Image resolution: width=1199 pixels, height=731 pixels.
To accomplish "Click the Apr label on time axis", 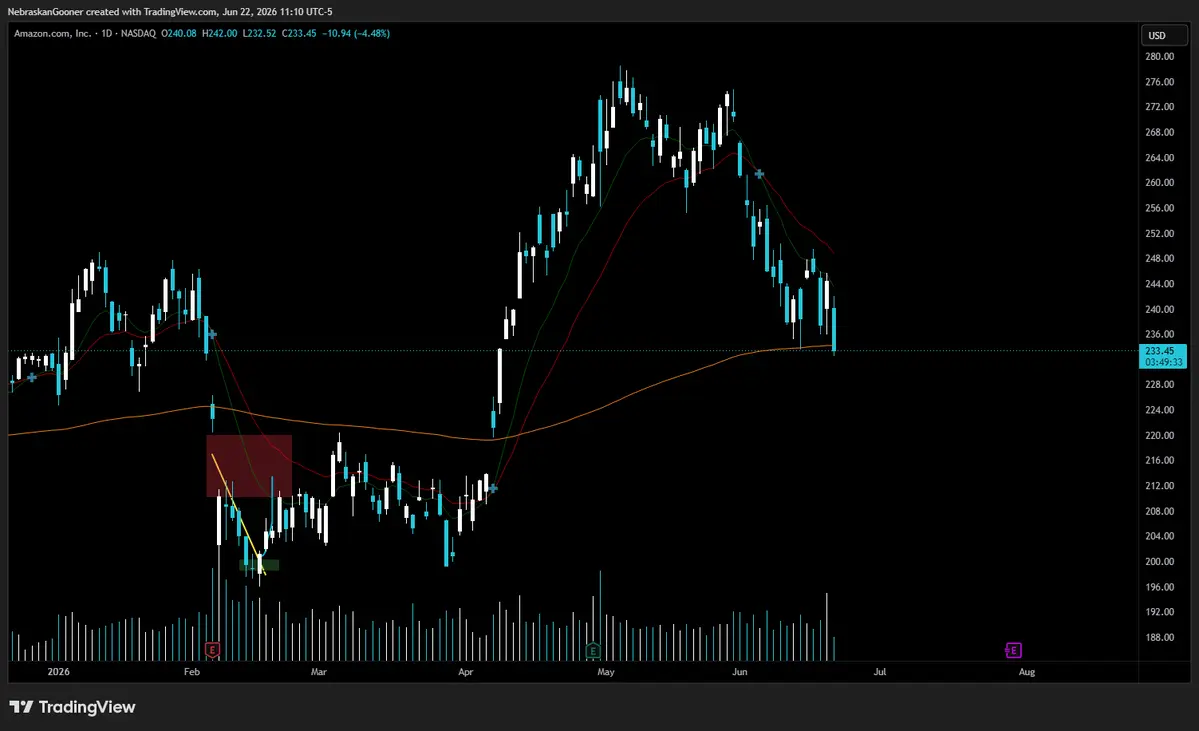I will 466,672.
